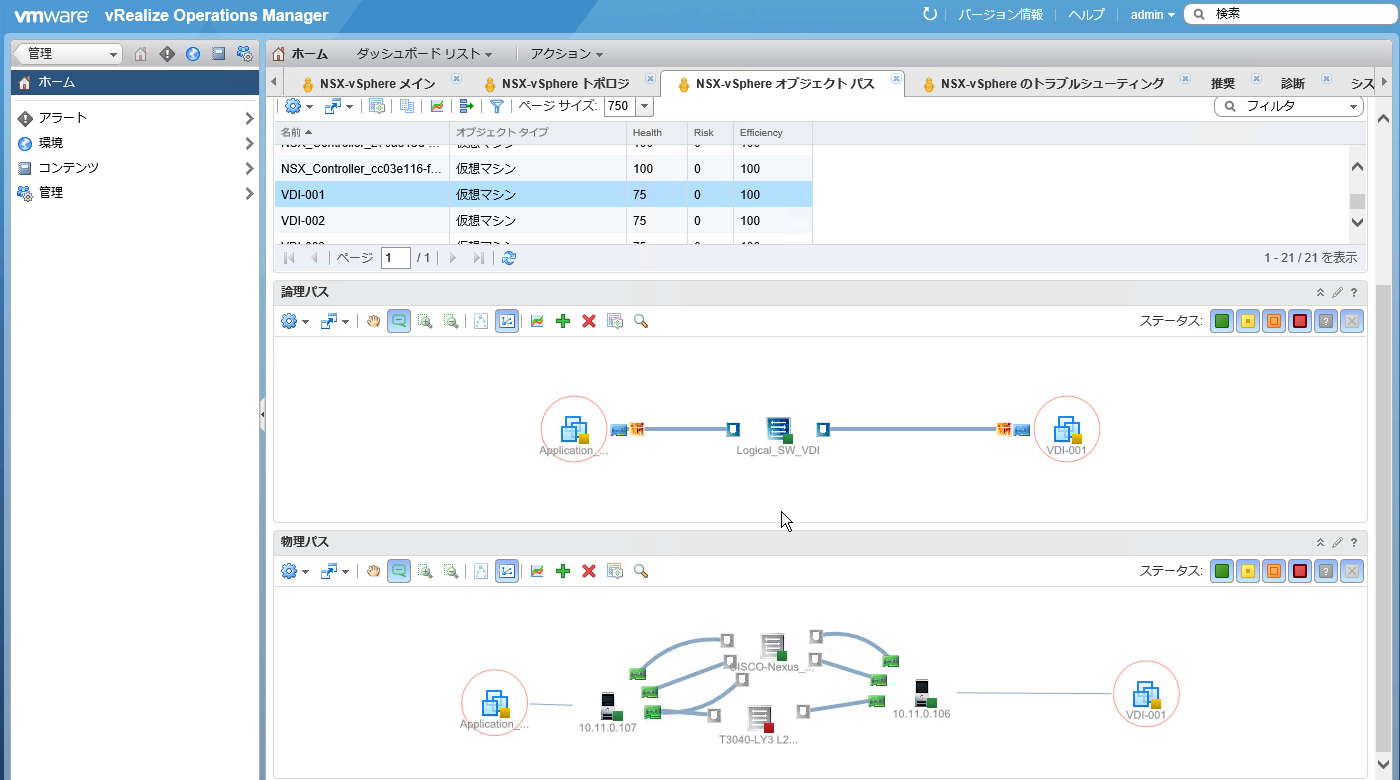This screenshot has height=780, width=1400.
Task: Select the VDI-002 row
Action: coord(543,221)
